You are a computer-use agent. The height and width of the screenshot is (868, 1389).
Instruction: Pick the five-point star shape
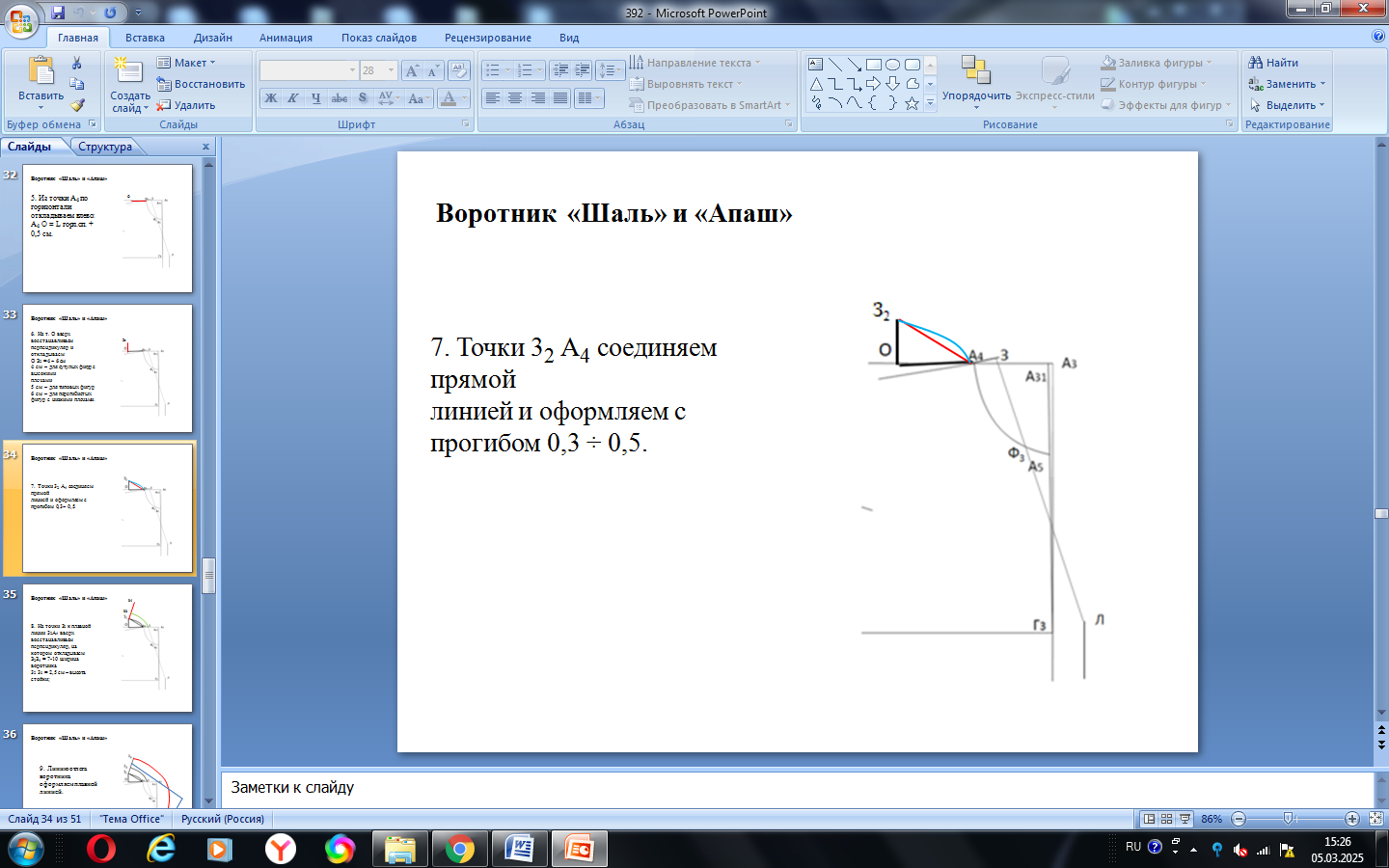click(912, 103)
